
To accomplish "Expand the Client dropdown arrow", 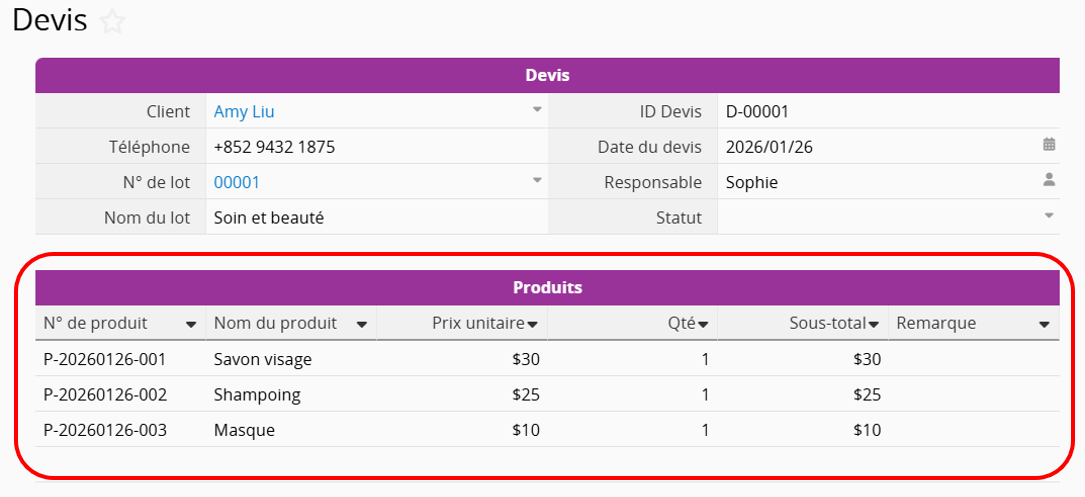I will point(537,110).
